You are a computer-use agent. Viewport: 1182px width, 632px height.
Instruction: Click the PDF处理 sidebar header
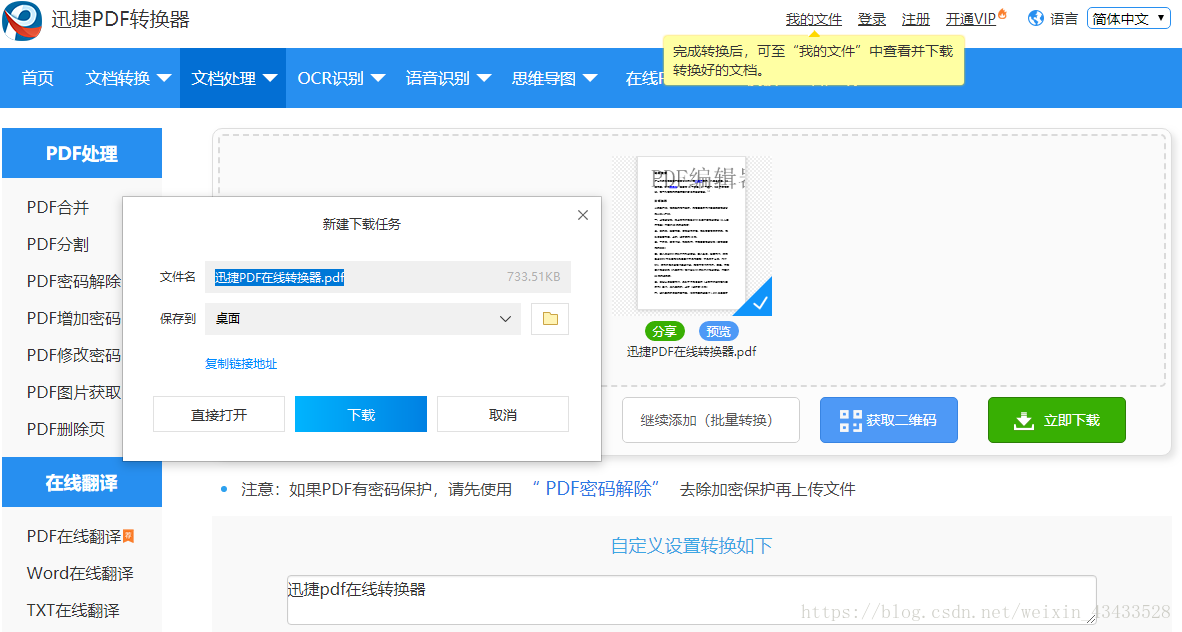coord(82,153)
